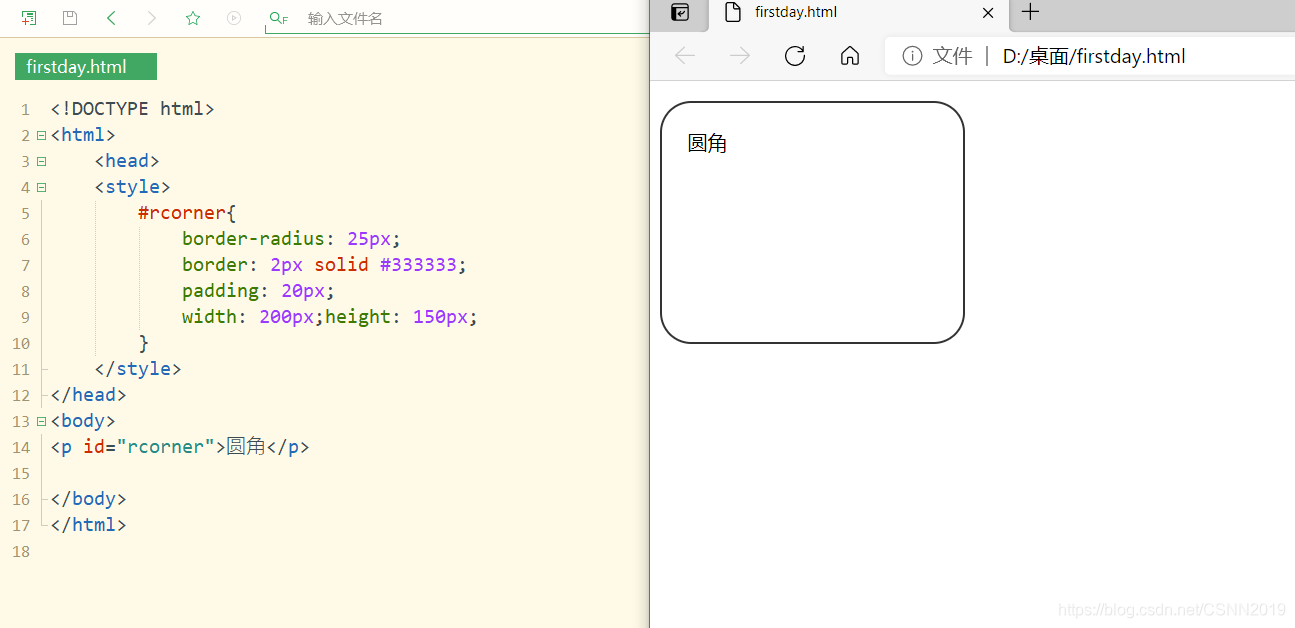Run the file with the play icon
This screenshot has height=628, width=1295.
(234, 18)
